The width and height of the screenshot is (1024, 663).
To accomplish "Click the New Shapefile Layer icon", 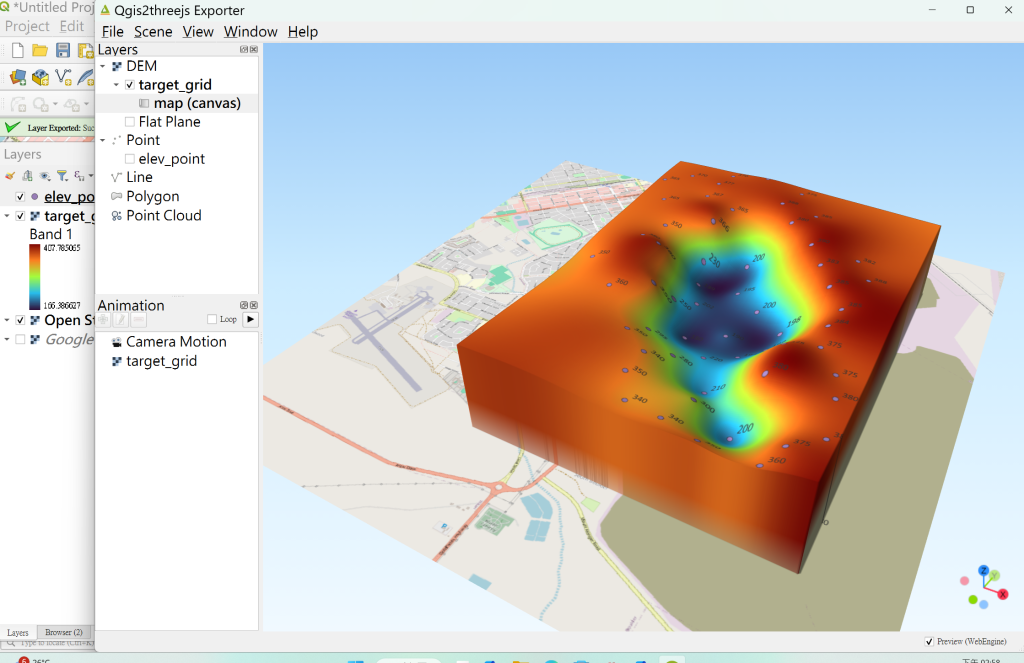I will click(x=63, y=77).
